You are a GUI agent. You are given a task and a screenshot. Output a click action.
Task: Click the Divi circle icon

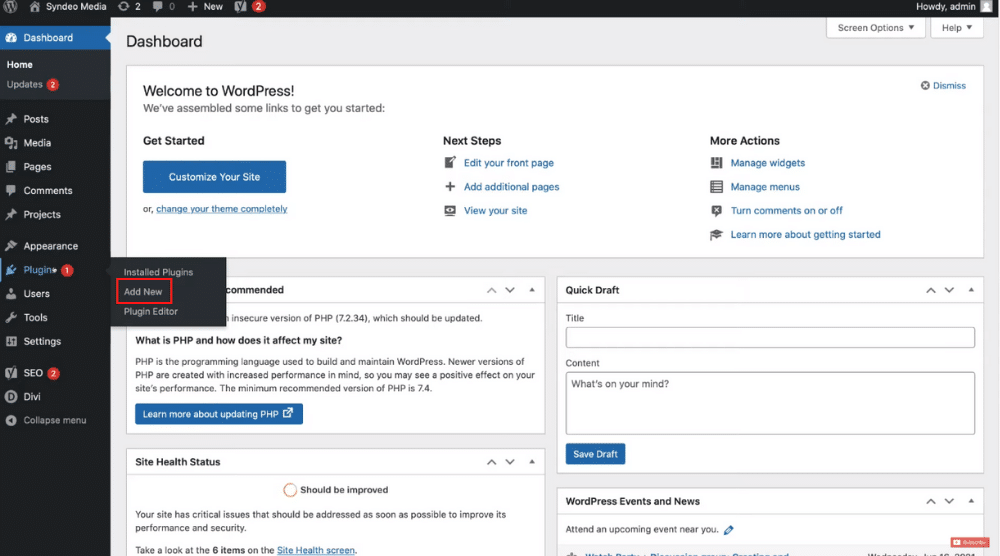pos(11,397)
